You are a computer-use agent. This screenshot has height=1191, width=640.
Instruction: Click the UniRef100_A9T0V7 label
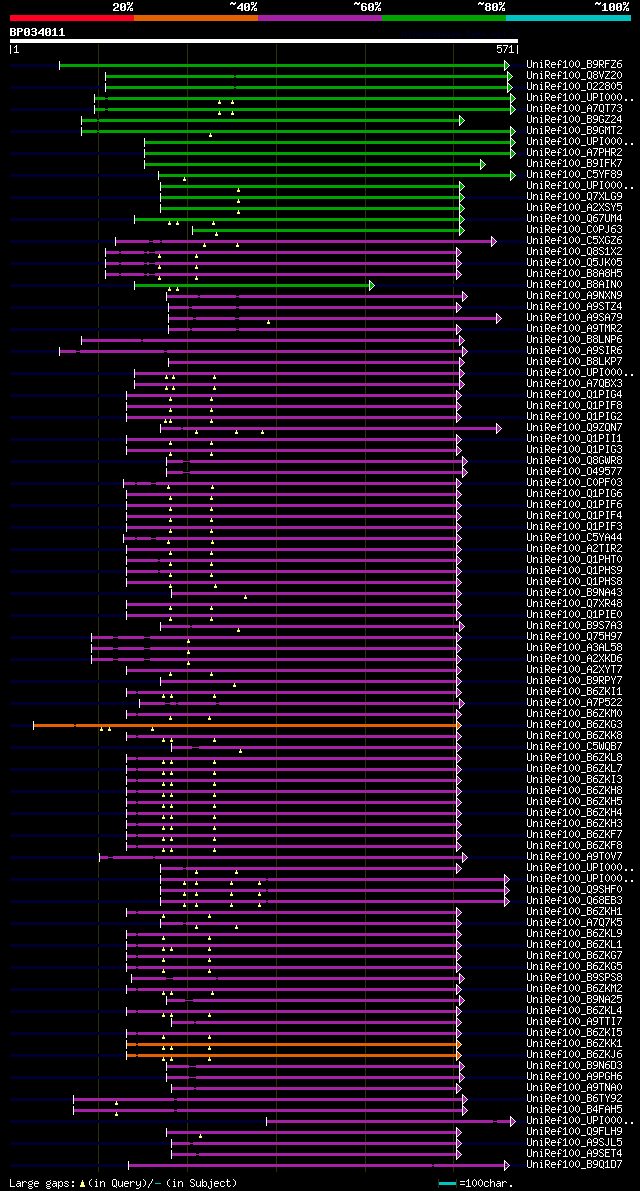coord(574,858)
